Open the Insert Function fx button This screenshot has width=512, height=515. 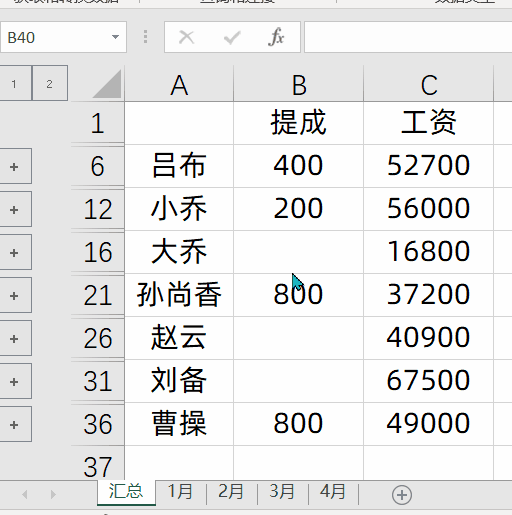[x=276, y=37]
